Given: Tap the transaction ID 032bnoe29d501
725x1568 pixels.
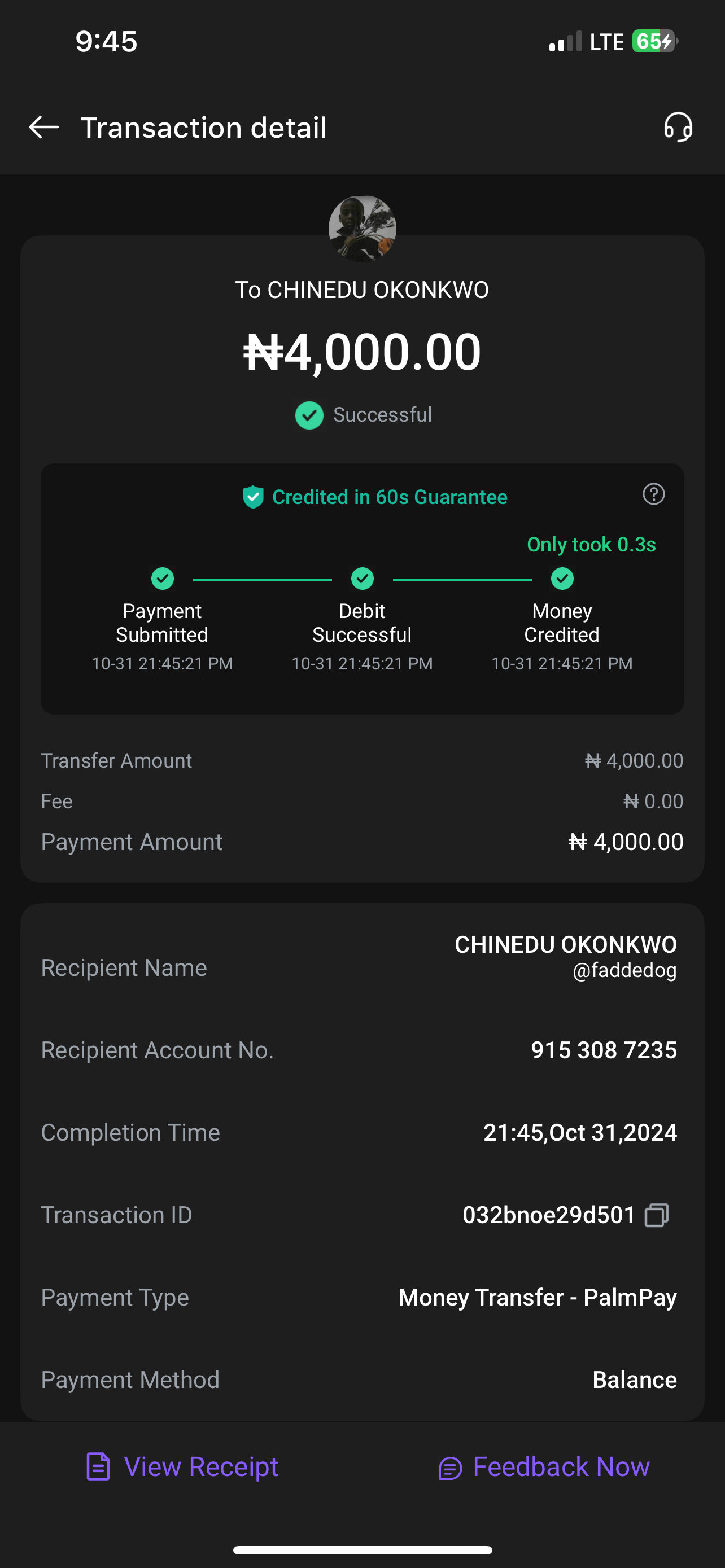Looking at the screenshot, I should [548, 1215].
